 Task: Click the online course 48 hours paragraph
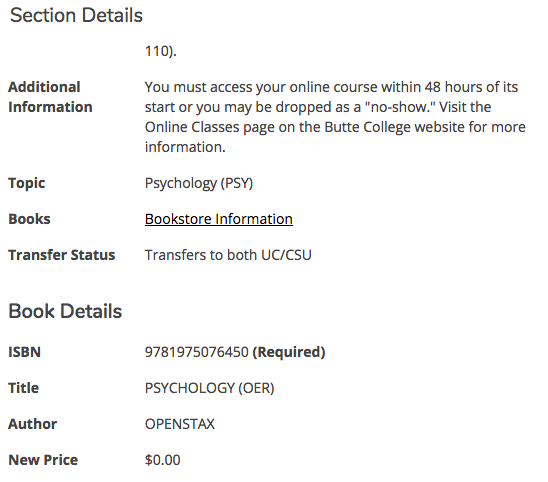tap(335, 117)
